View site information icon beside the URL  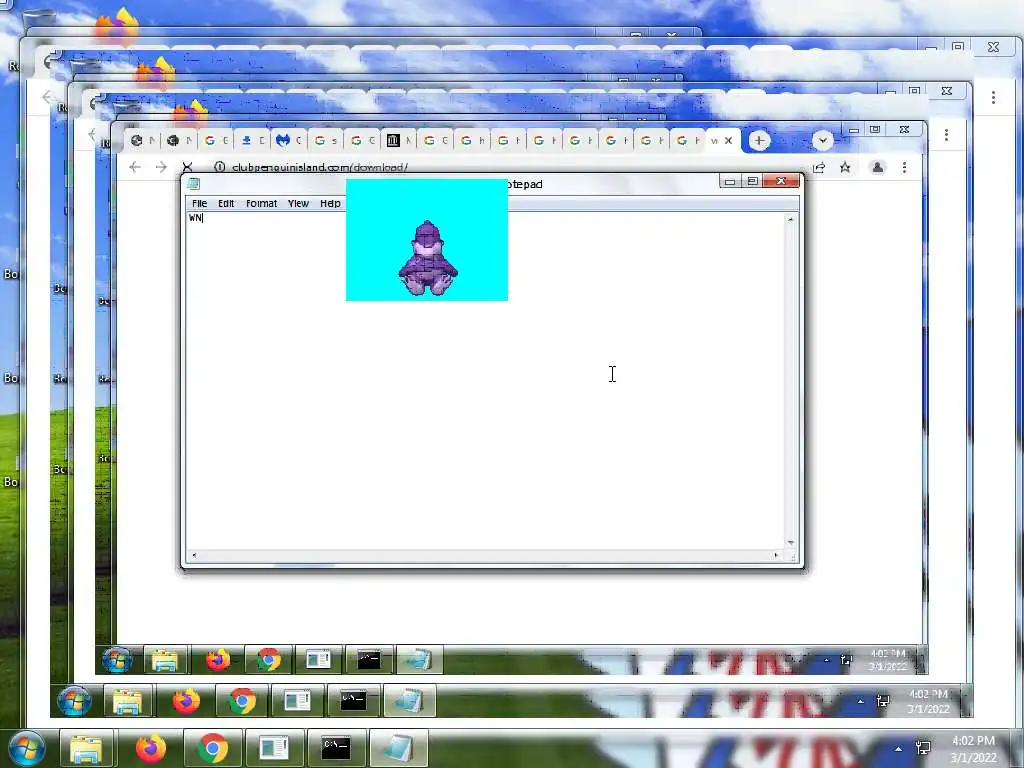tap(219, 167)
